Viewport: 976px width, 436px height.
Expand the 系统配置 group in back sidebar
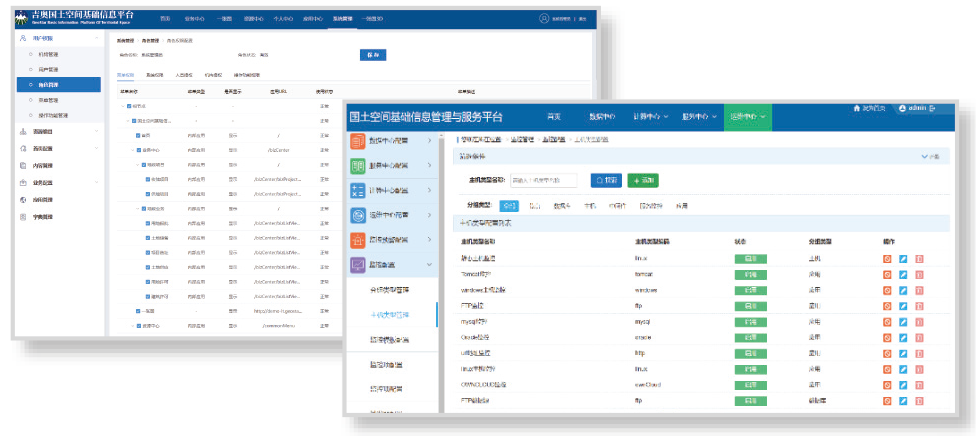click(96, 148)
